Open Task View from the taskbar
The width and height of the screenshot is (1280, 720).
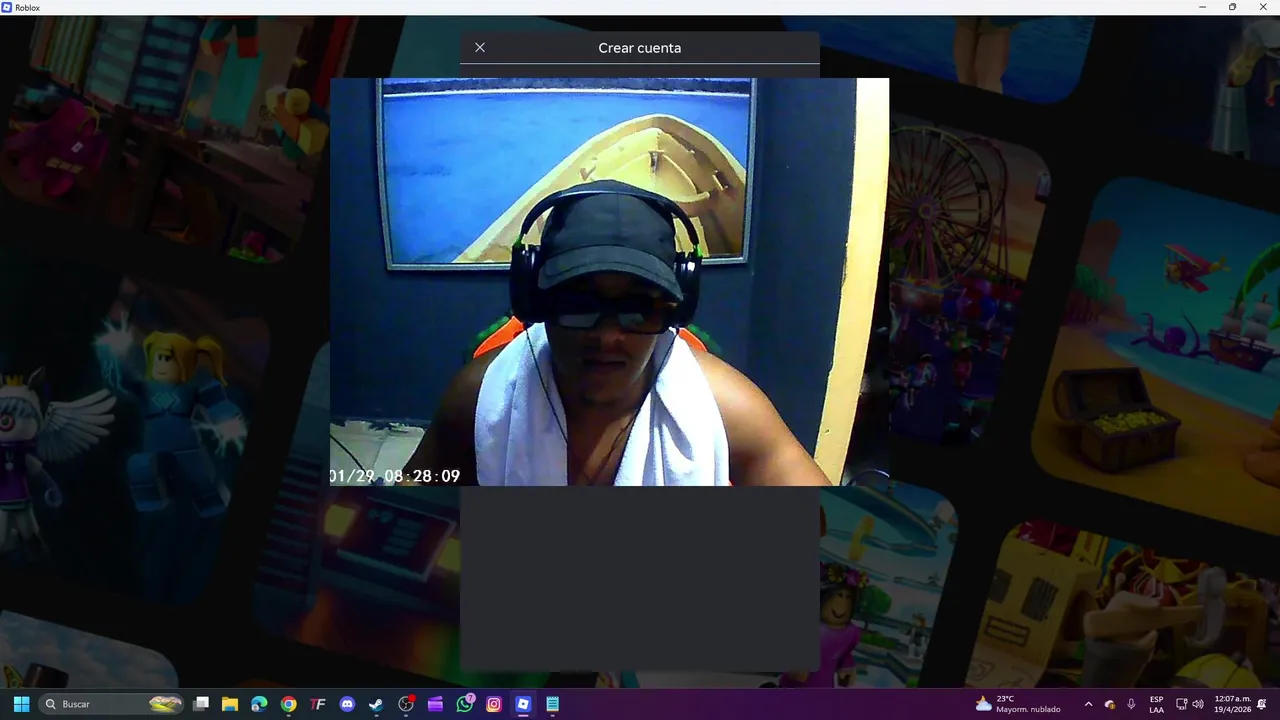201,704
